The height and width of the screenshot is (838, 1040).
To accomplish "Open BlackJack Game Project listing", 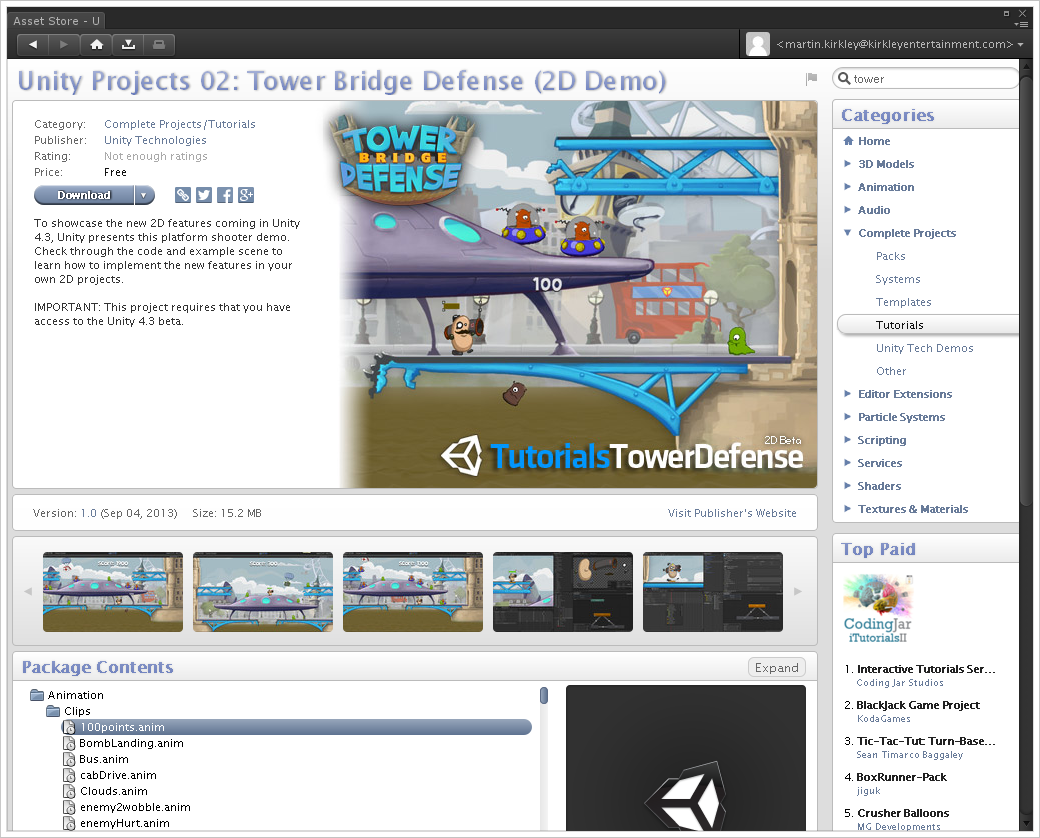I will click(x=918, y=705).
